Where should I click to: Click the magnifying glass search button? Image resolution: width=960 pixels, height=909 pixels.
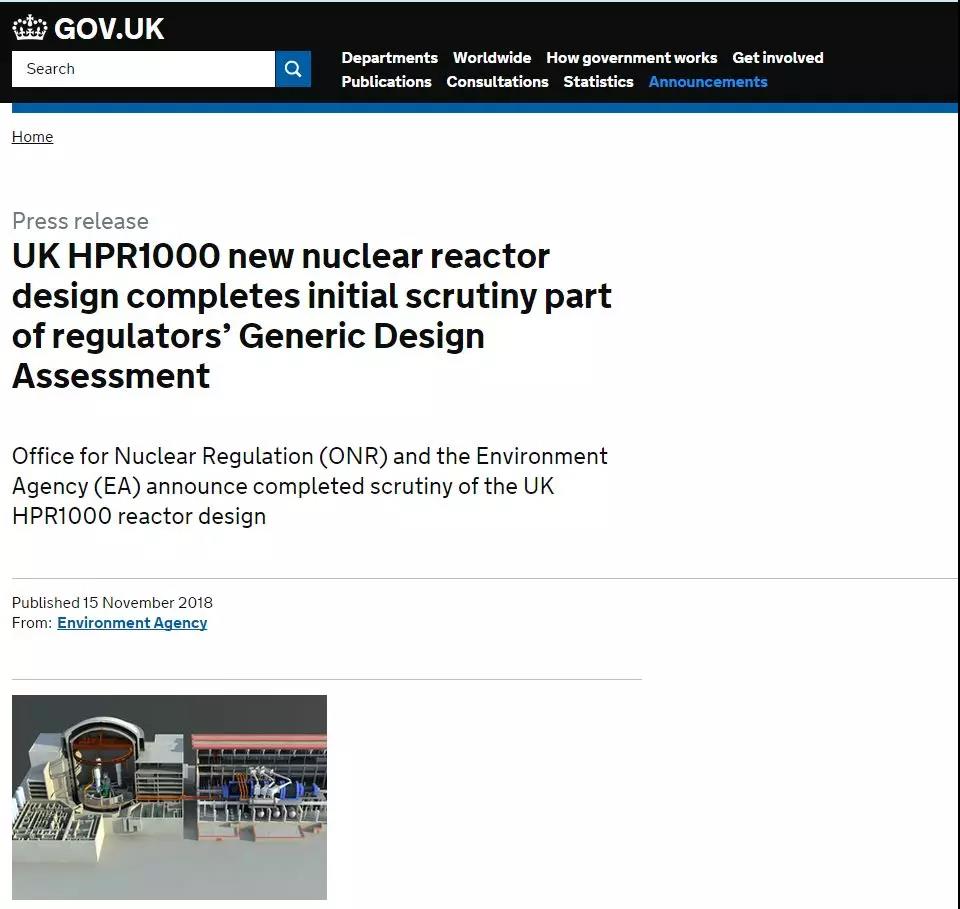pos(293,69)
